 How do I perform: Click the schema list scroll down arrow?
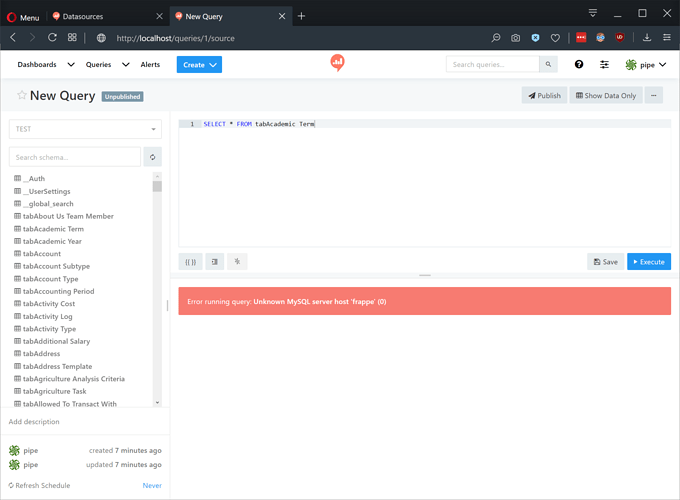click(157, 402)
